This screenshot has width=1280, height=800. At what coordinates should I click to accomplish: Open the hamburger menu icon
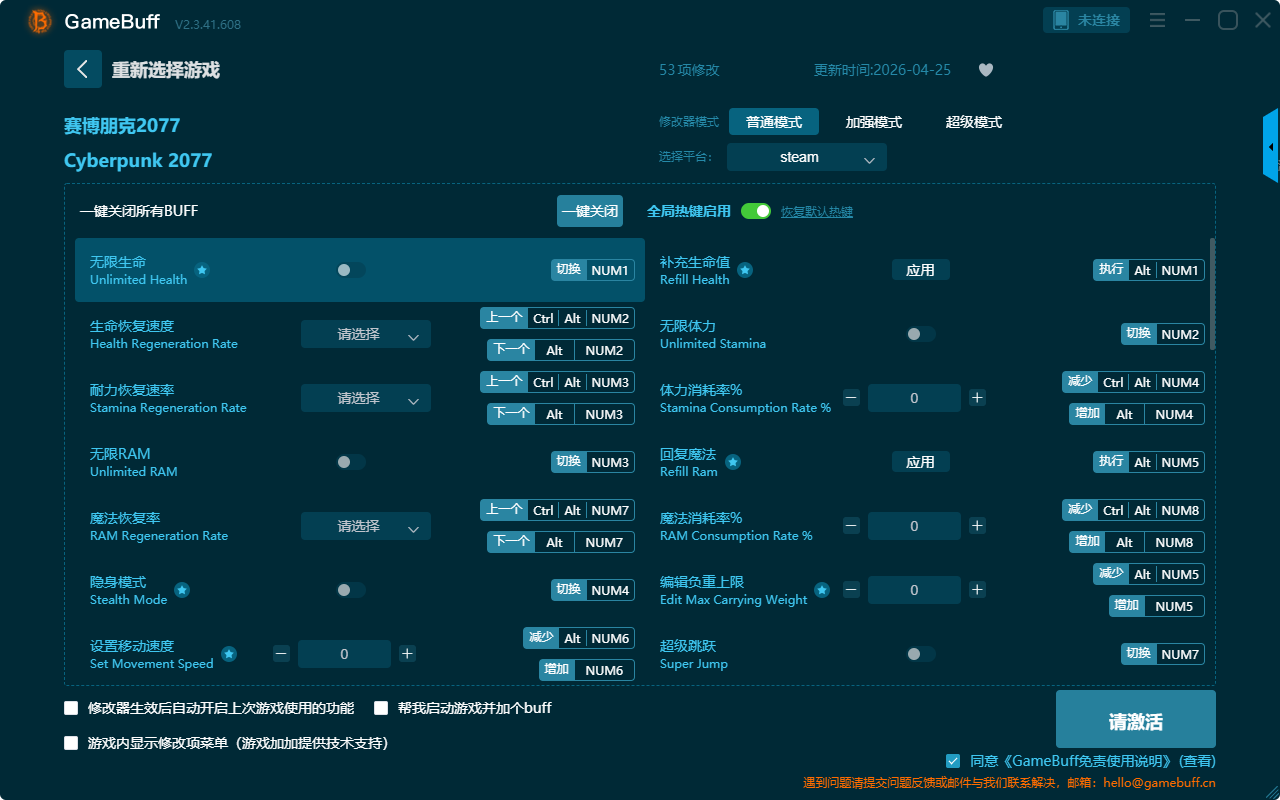coord(1157,20)
